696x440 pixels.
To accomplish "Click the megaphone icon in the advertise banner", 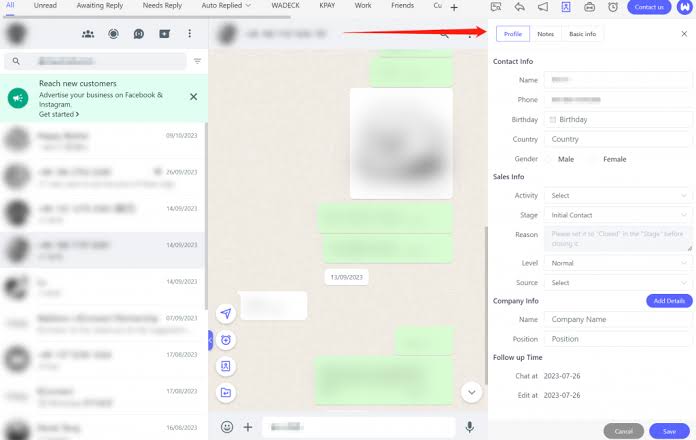I will pos(18,98).
